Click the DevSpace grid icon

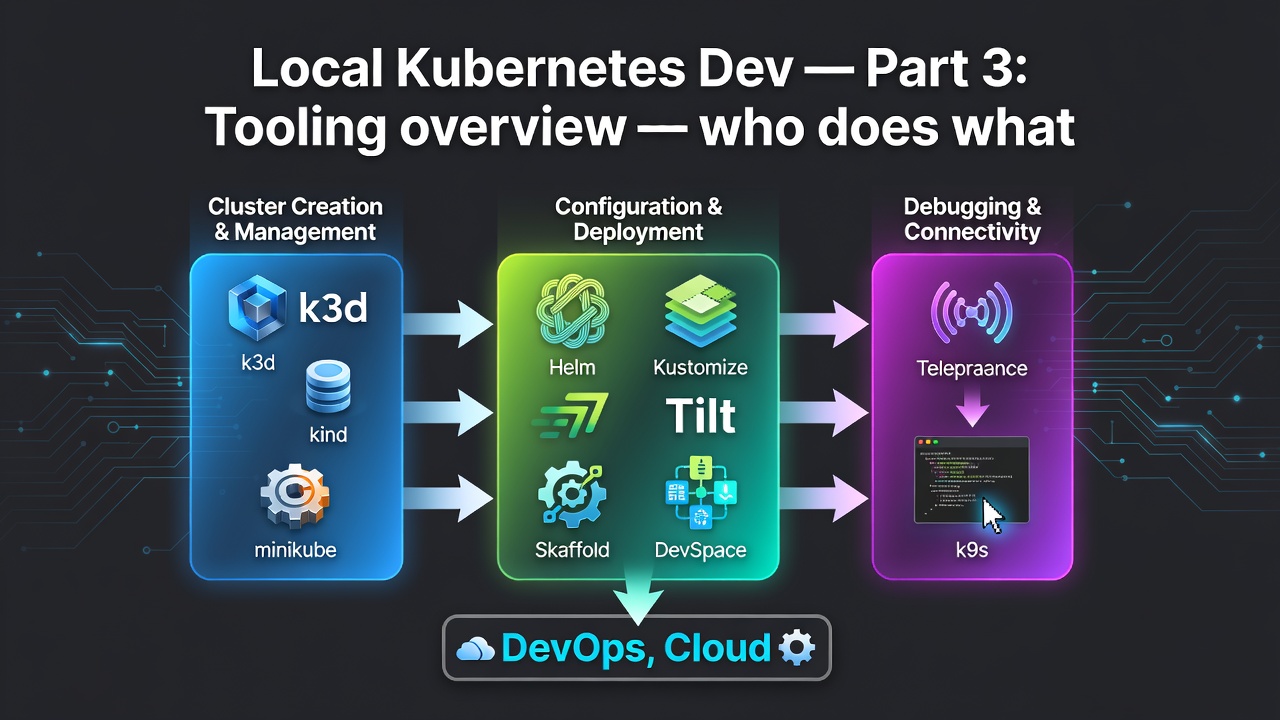click(700, 491)
